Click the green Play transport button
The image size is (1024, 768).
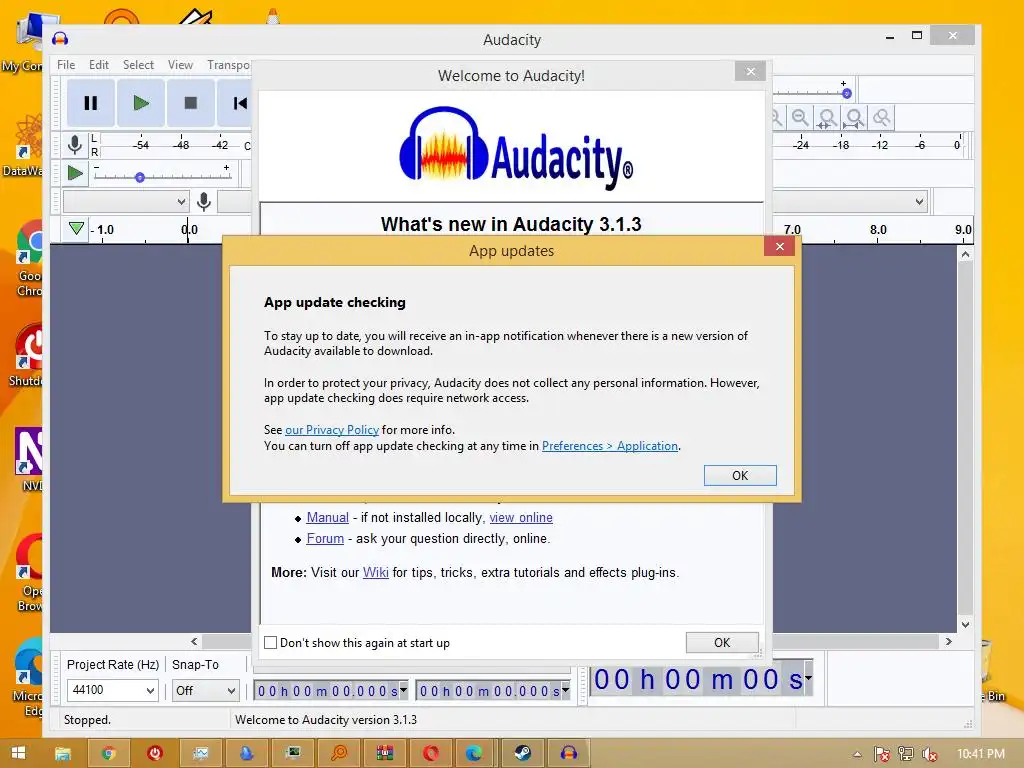141,103
